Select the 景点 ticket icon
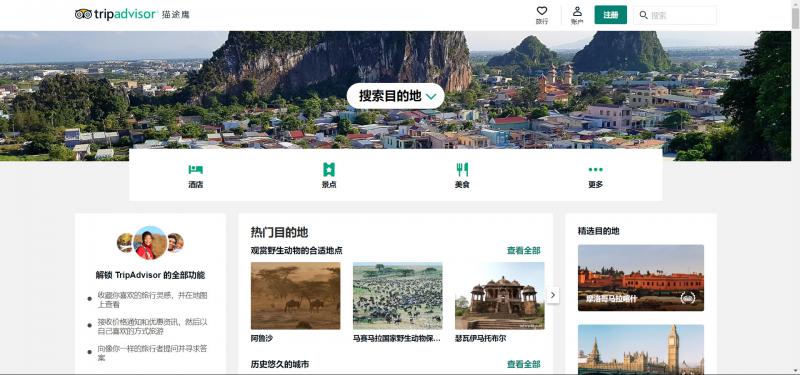The width and height of the screenshot is (800, 375). 329,169
